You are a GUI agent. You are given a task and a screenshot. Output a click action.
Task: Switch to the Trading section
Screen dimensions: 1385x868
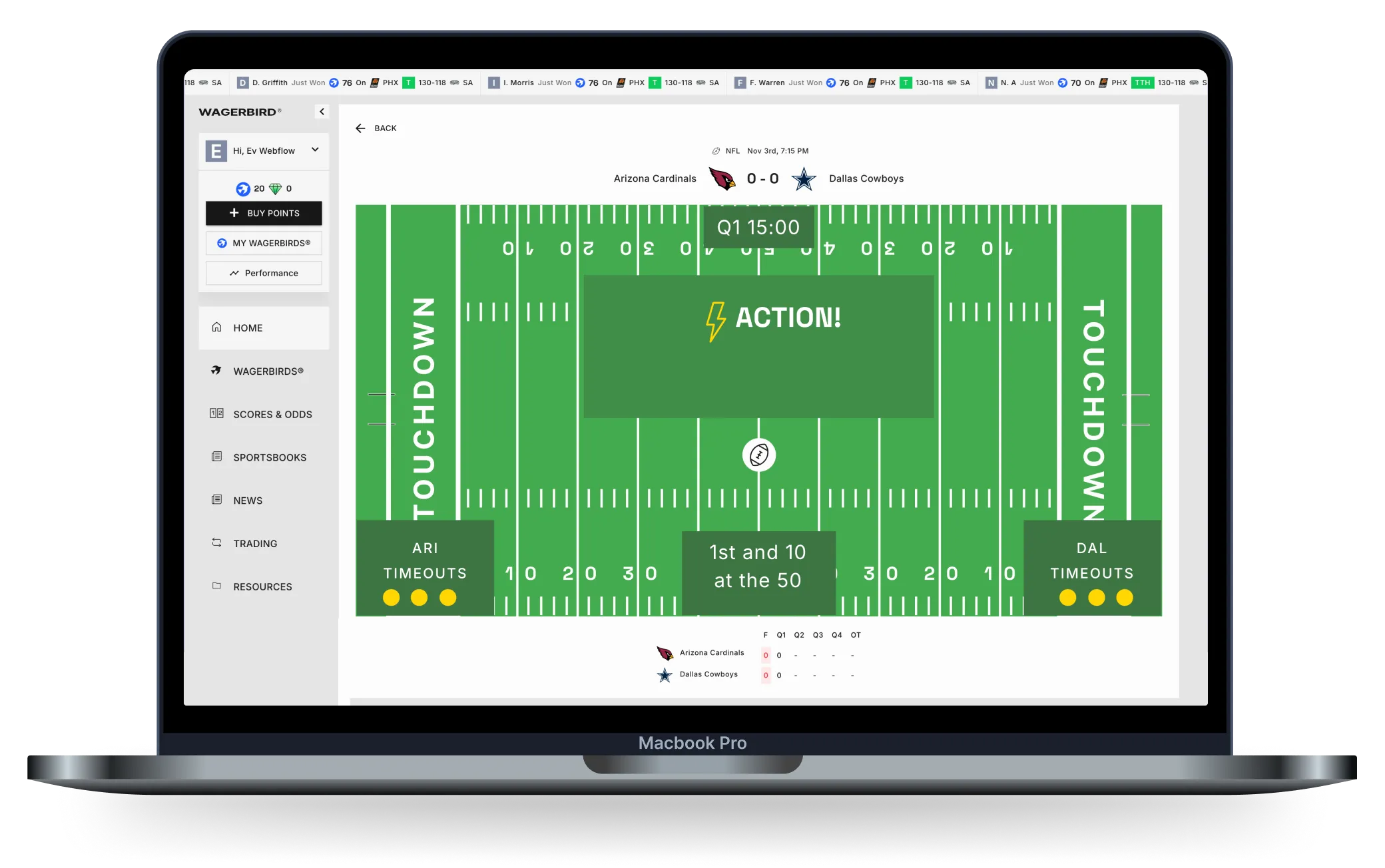[255, 542]
